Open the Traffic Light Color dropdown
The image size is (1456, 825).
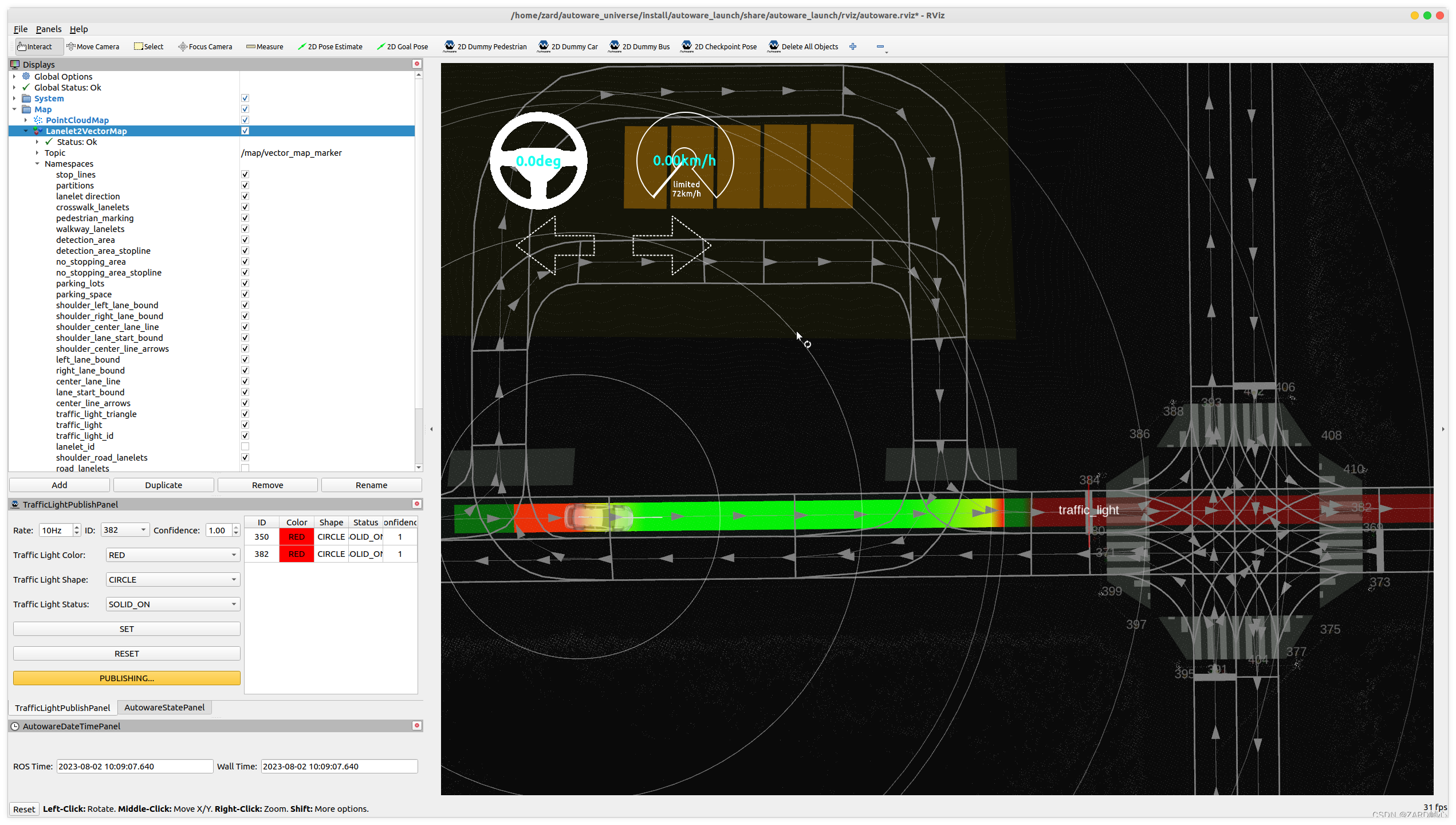[172, 555]
